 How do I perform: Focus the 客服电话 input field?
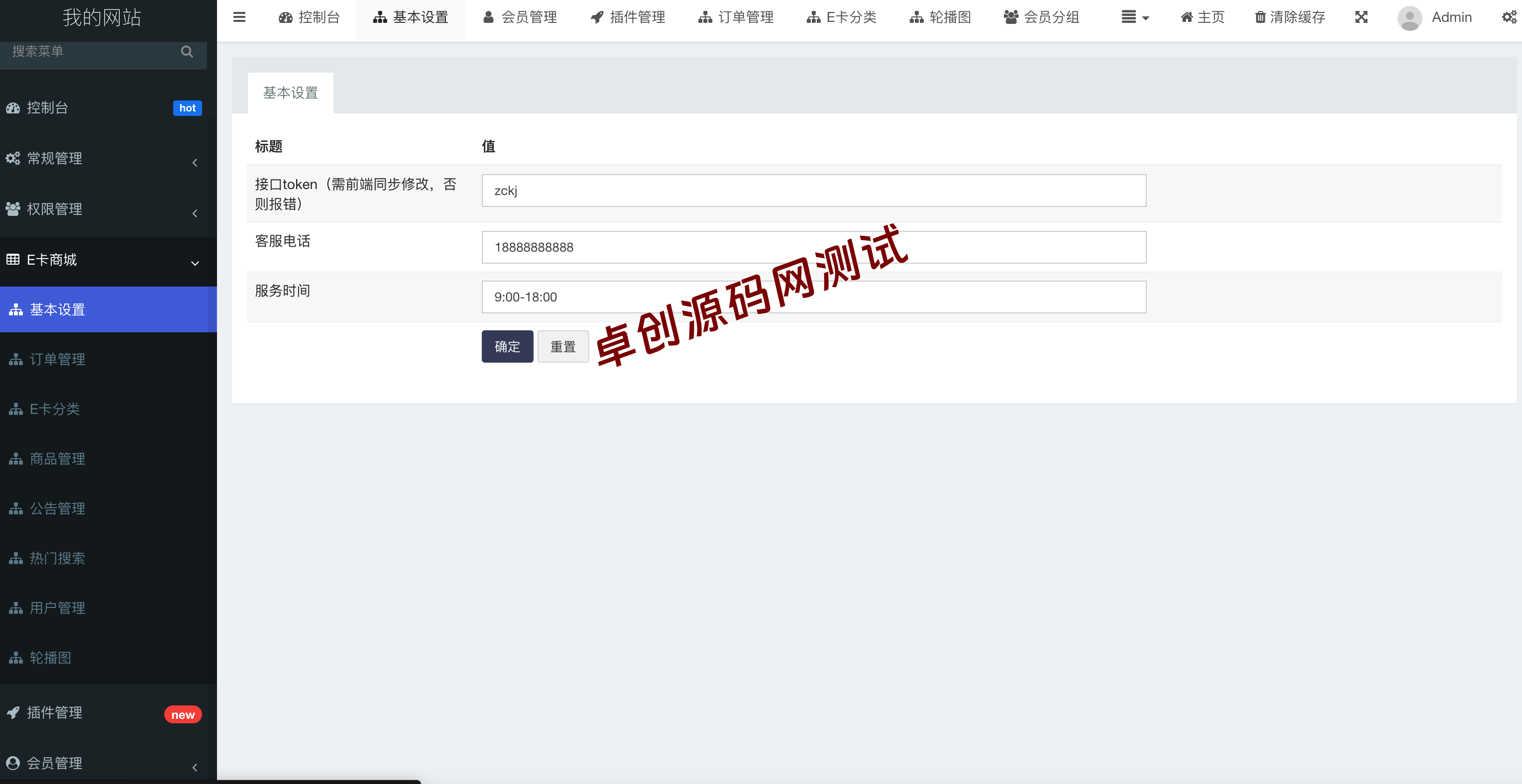[814, 247]
